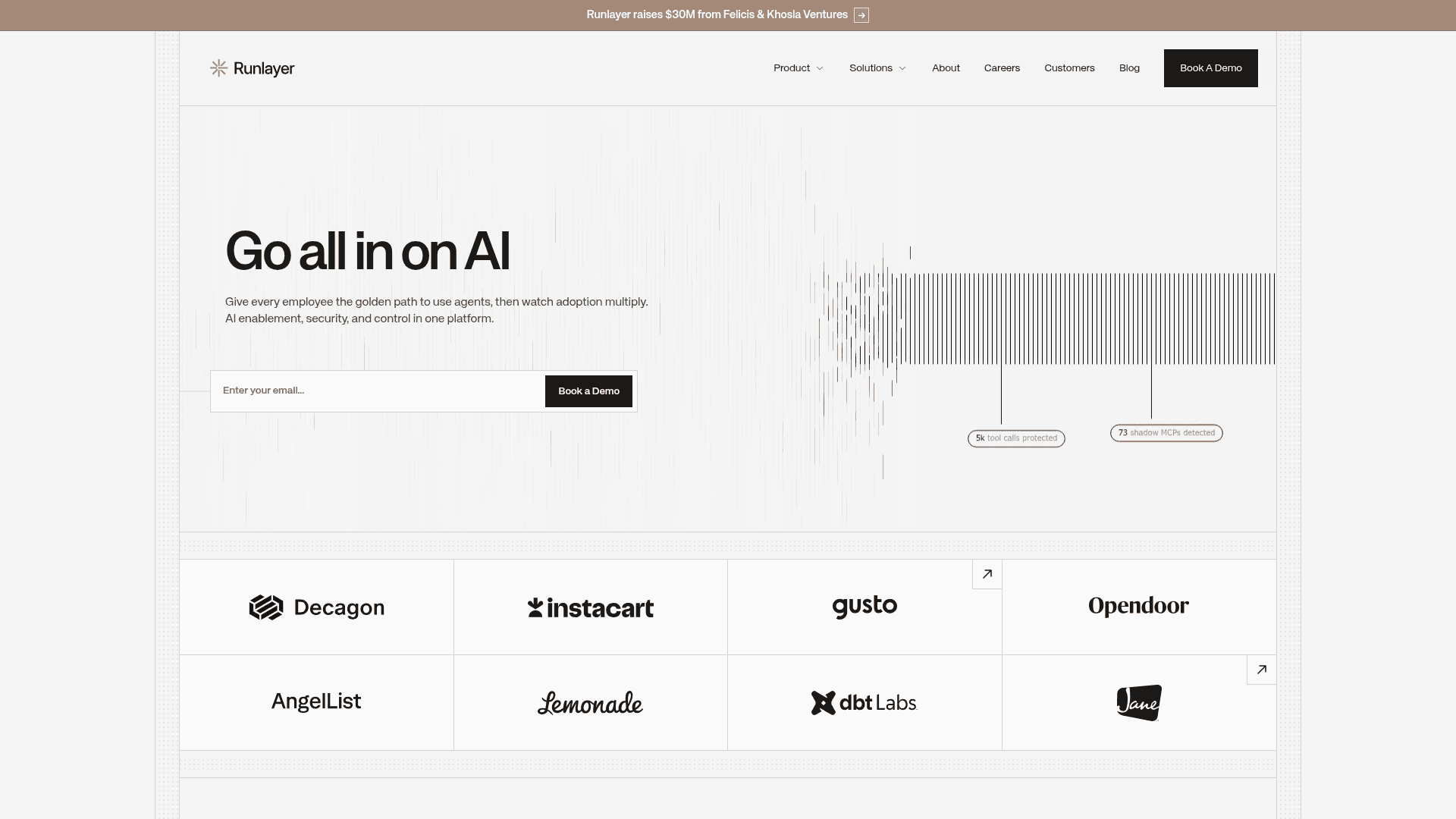Image resolution: width=1456 pixels, height=819 pixels.
Task: Click the Book a Demo button beside email
Action: (x=588, y=391)
